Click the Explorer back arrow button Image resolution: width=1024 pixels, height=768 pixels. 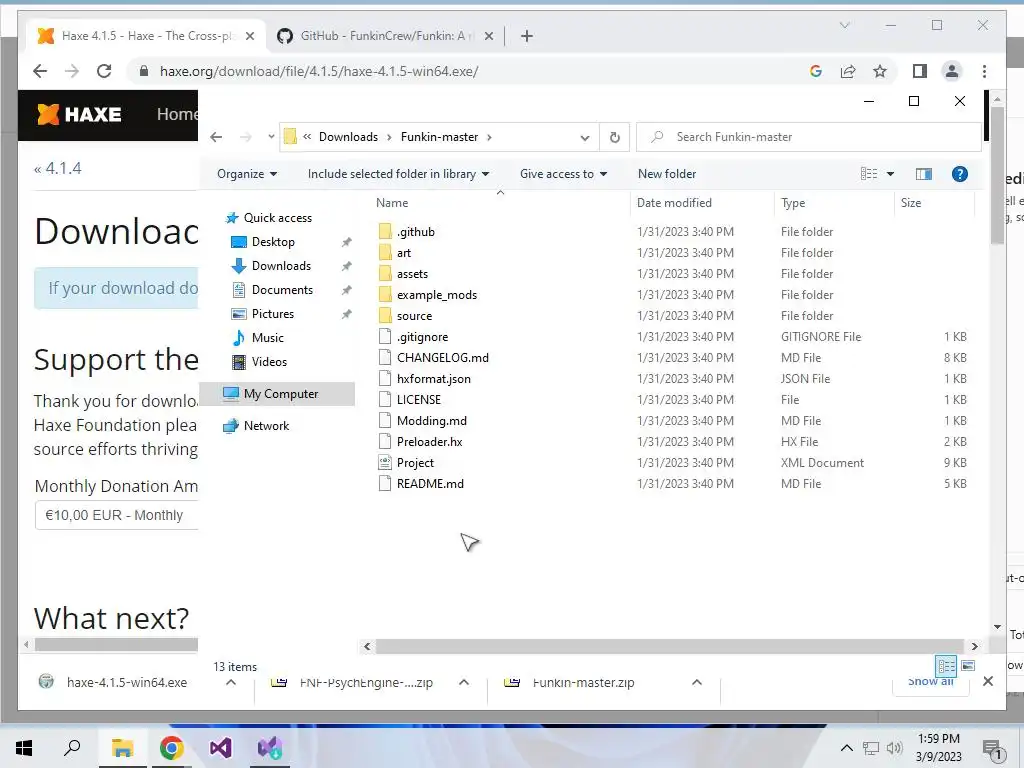click(216, 137)
